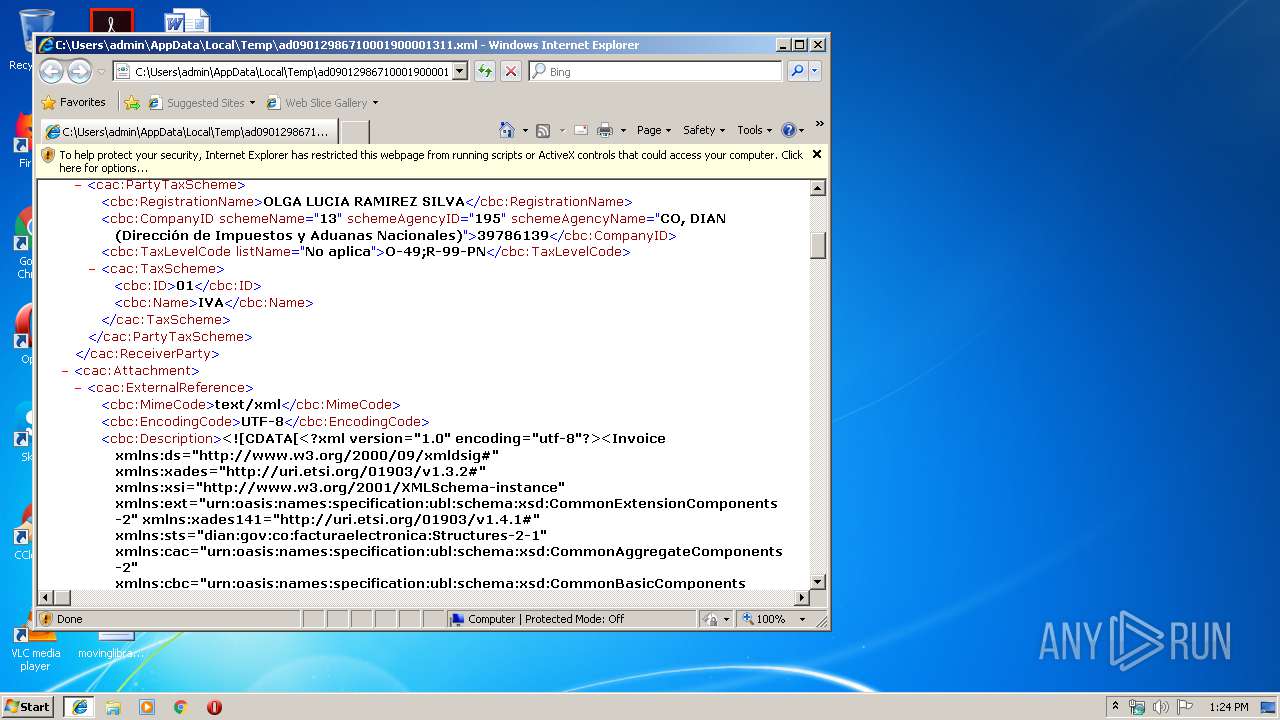Screen dimensions: 1280x720
Task: Open Chrome from the taskbar
Action: pyautogui.click(x=181, y=707)
